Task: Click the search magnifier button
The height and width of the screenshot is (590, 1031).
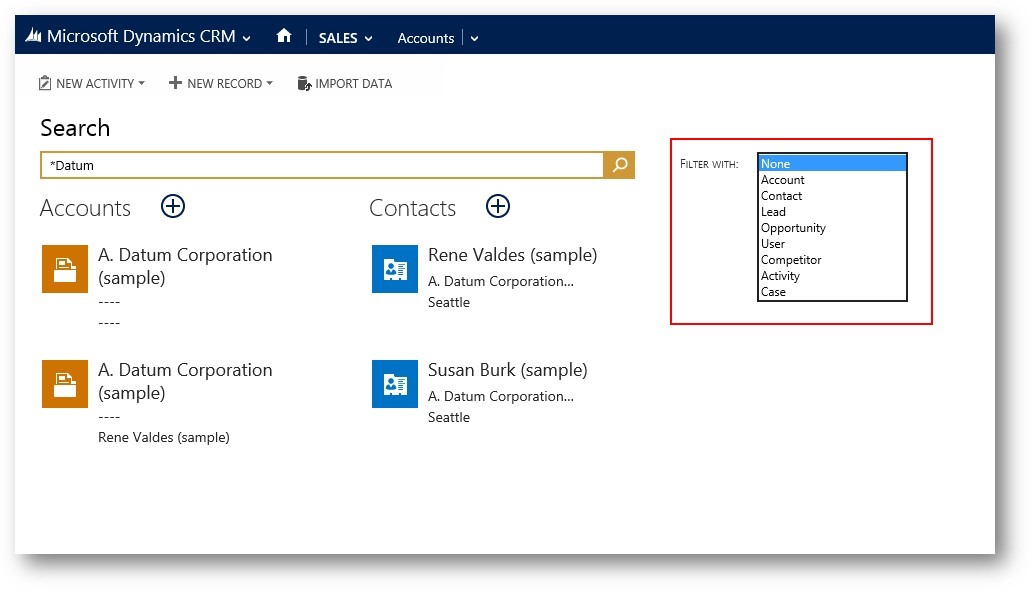Action: coord(619,165)
